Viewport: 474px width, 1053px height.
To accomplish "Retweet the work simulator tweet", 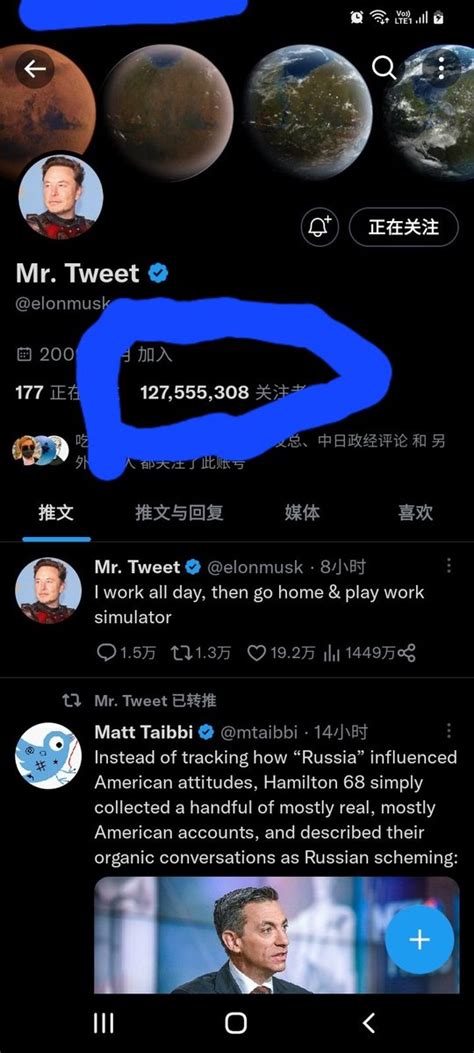I will (201, 653).
